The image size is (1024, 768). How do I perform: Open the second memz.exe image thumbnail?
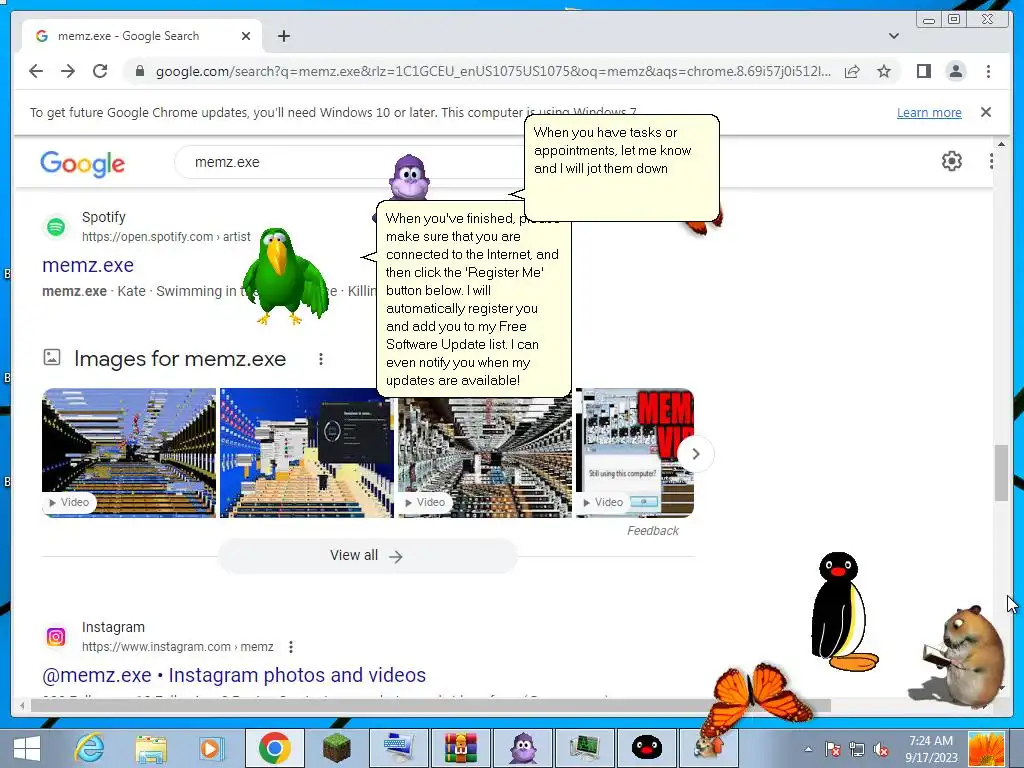click(306, 453)
